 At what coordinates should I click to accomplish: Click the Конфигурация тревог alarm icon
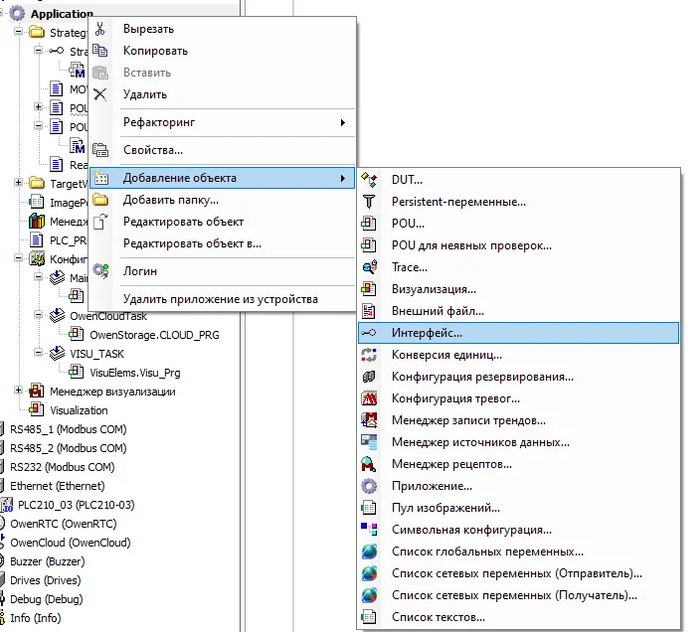click(x=369, y=398)
